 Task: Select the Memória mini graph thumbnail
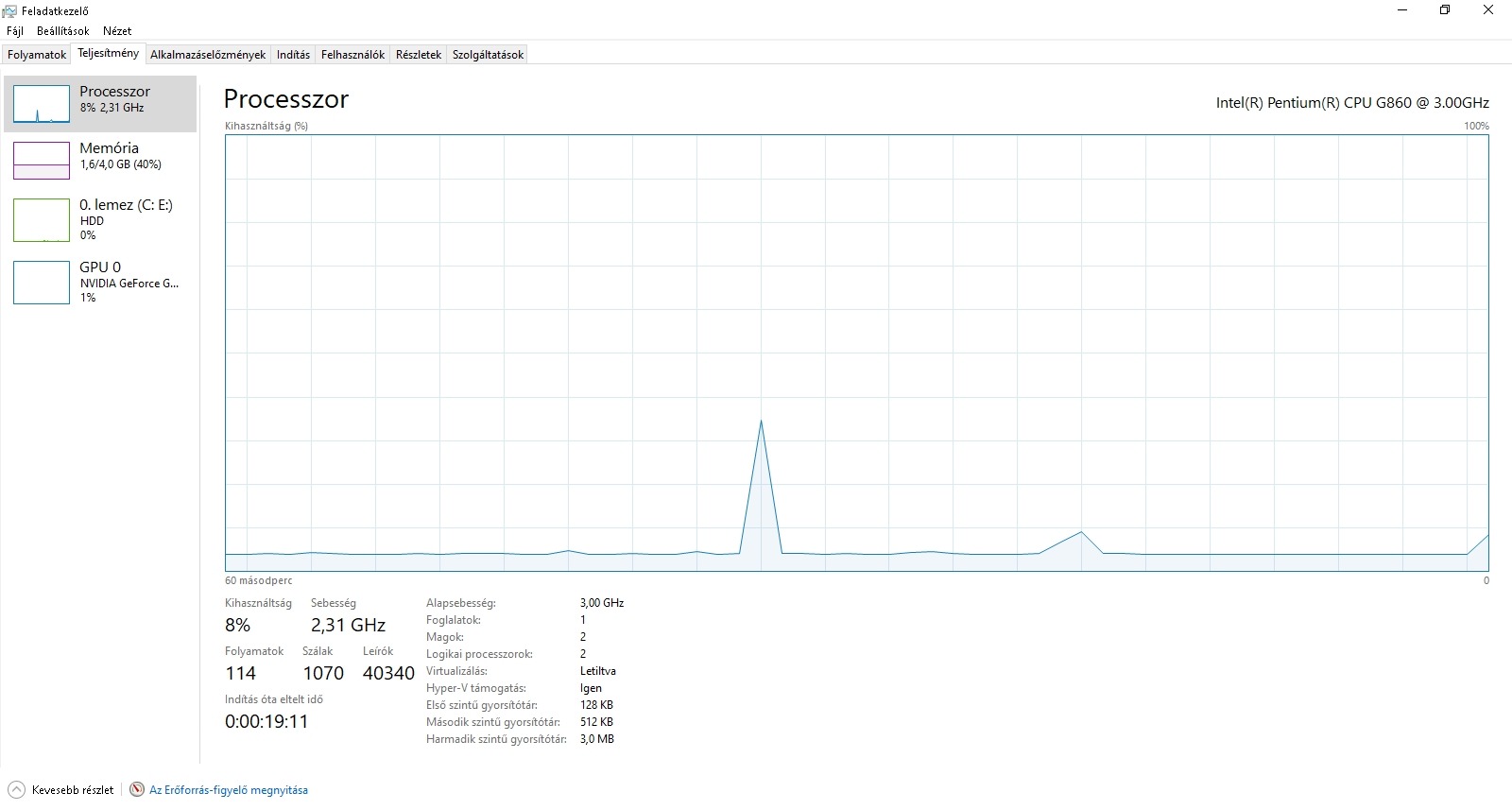click(x=42, y=161)
